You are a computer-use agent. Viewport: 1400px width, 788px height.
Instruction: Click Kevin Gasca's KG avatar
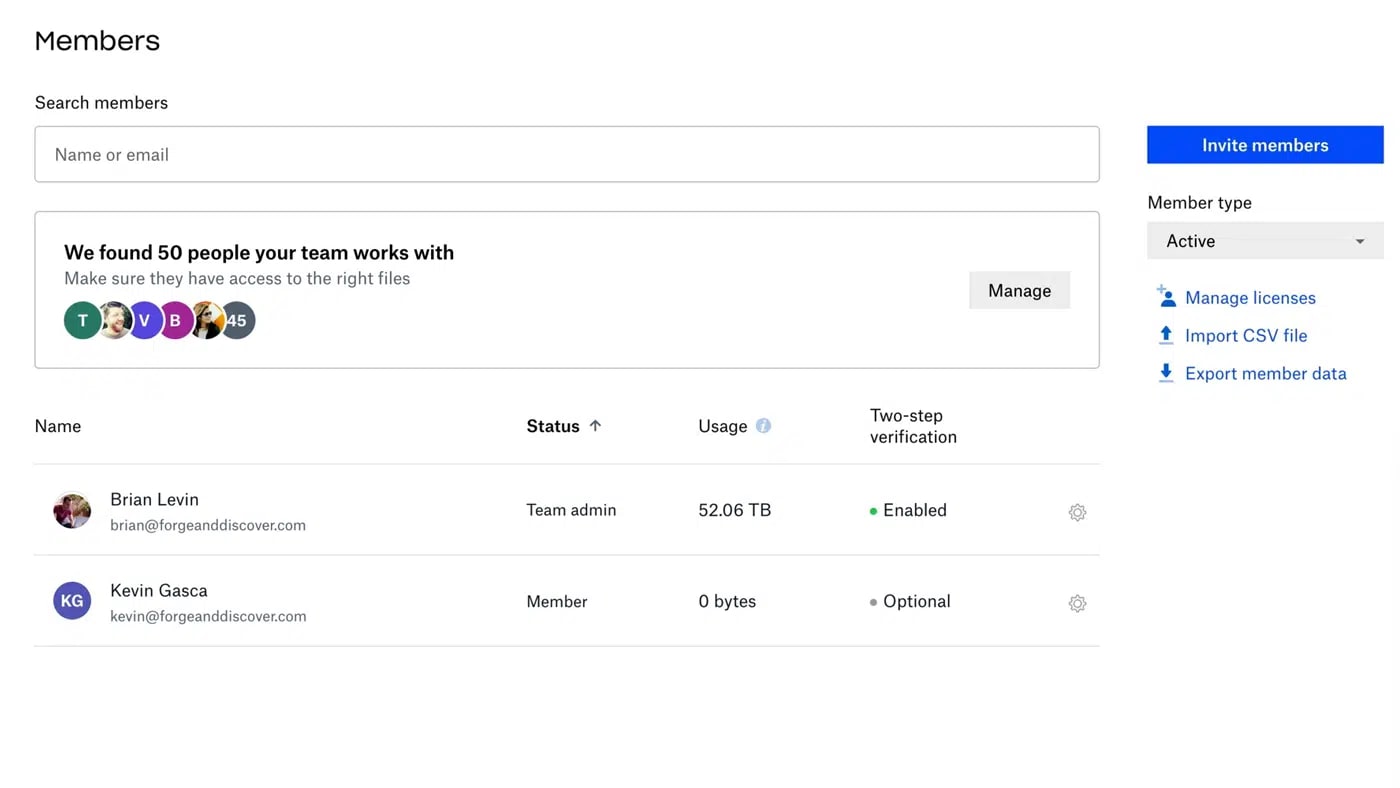(72, 601)
